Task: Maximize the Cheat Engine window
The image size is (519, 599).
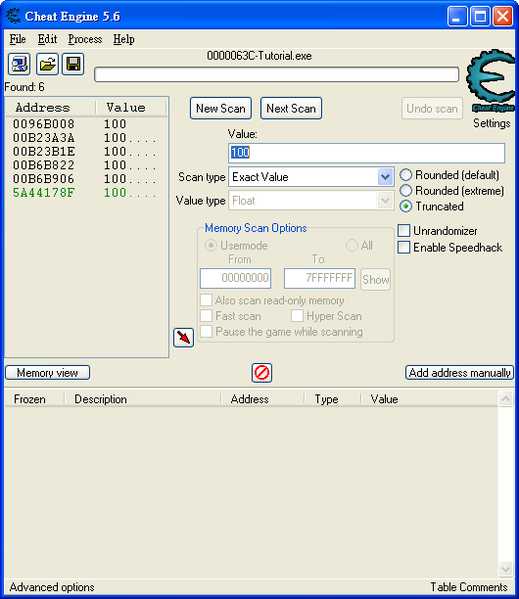Action: [x=480, y=16]
